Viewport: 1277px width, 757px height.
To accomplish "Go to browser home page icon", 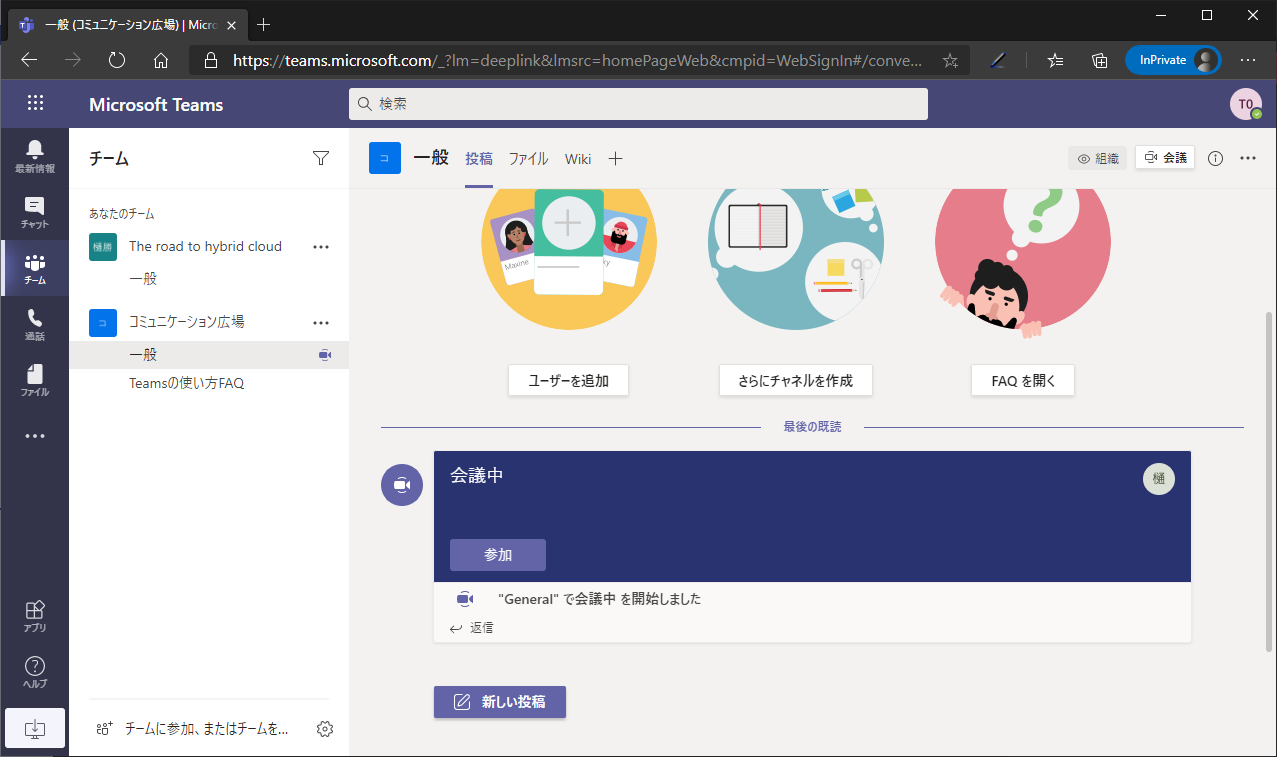I will [x=161, y=60].
